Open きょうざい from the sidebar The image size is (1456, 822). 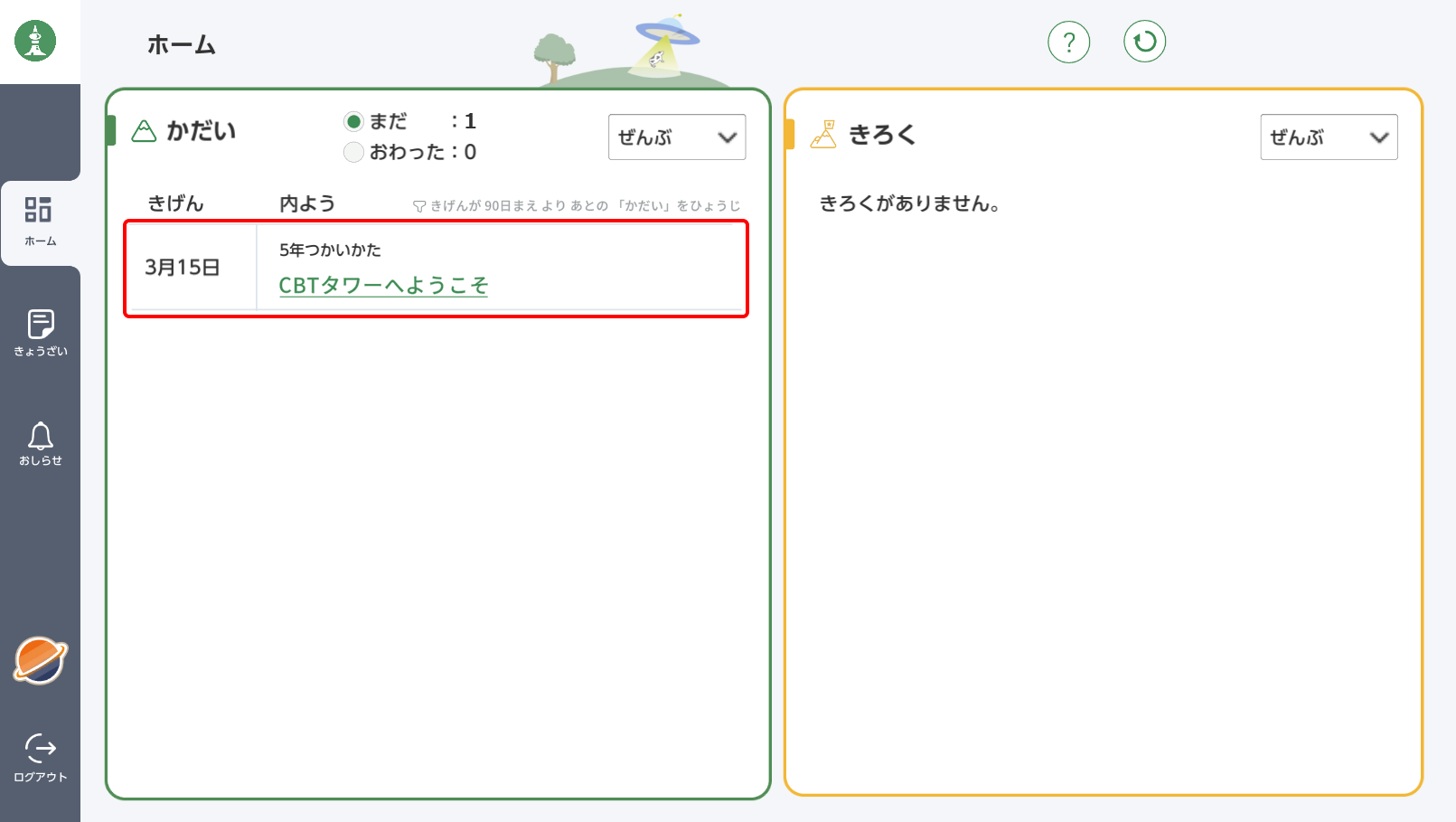(40, 332)
